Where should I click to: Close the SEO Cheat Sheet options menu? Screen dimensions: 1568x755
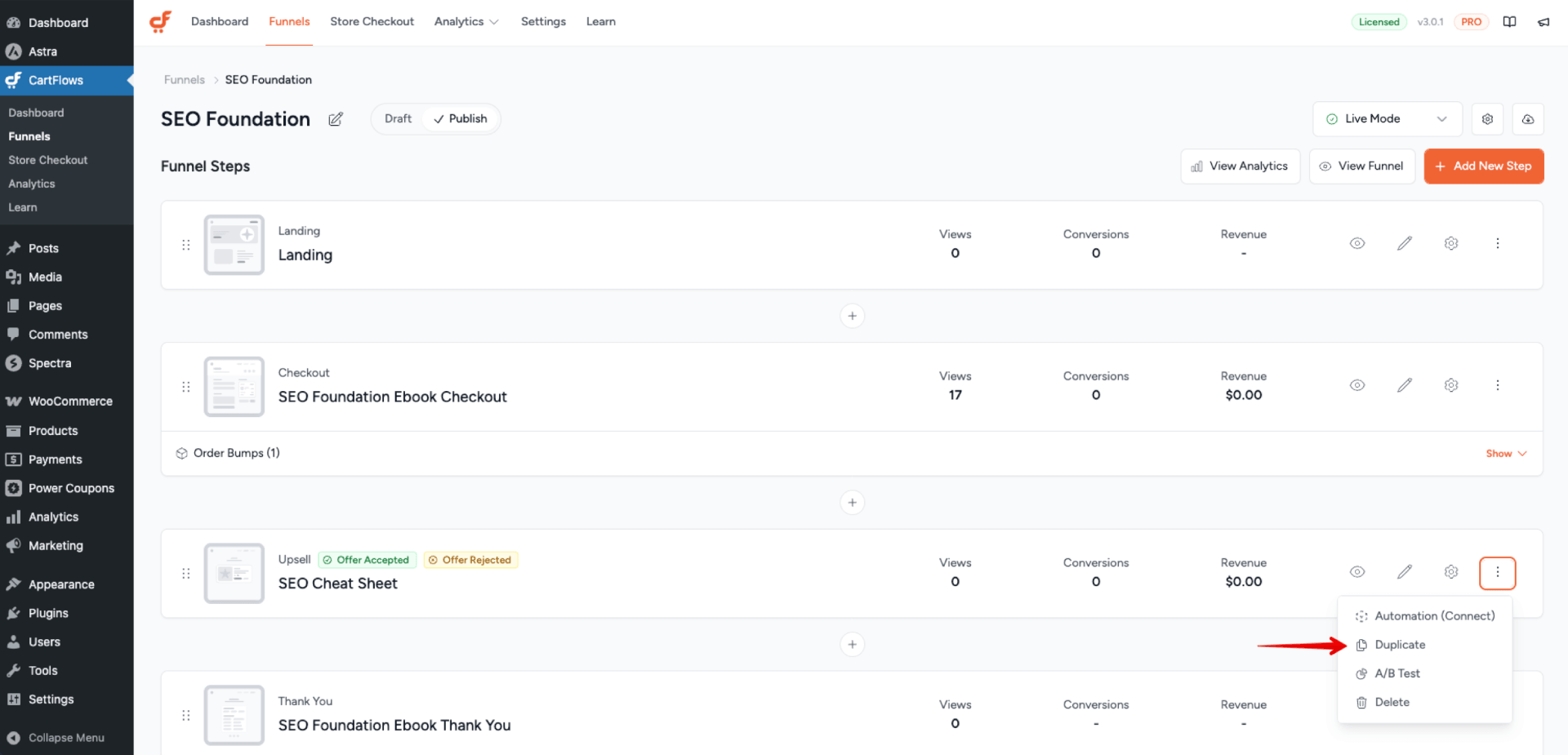[x=1498, y=573]
